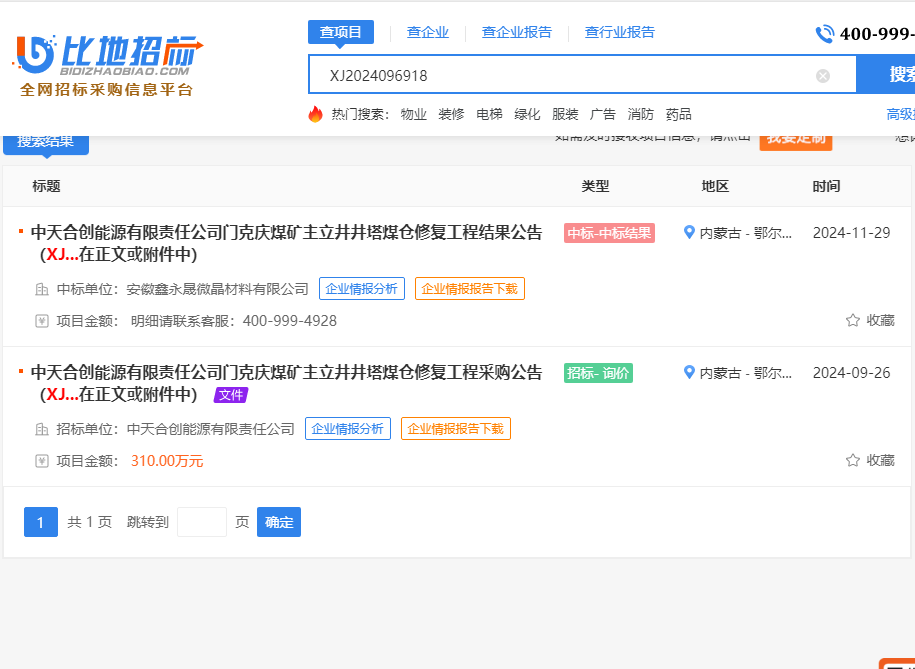Click the 400-999-4928 customer service number
The image size is (915, 669).
pyautogui.click(x=290, y=321)
